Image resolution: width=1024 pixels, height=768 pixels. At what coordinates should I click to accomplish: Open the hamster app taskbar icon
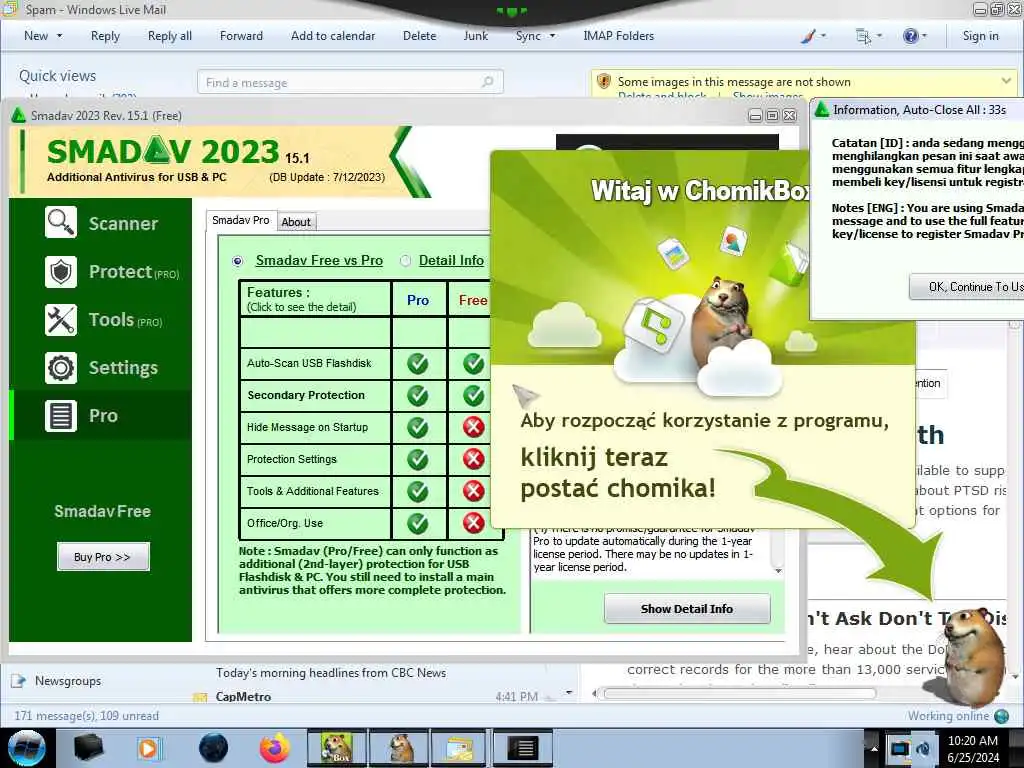[399, 748]
